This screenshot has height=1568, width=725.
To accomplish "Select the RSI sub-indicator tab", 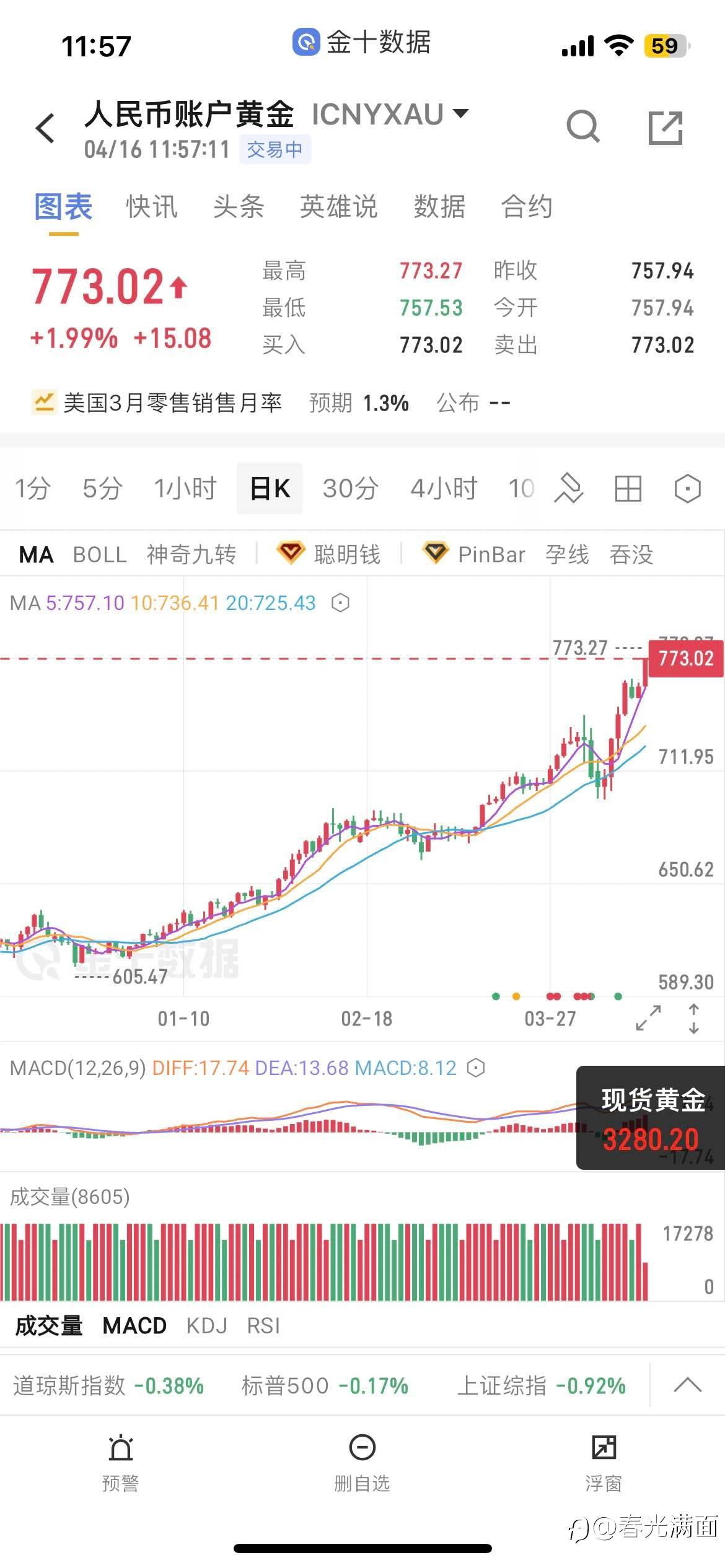I will [263, 1326].
